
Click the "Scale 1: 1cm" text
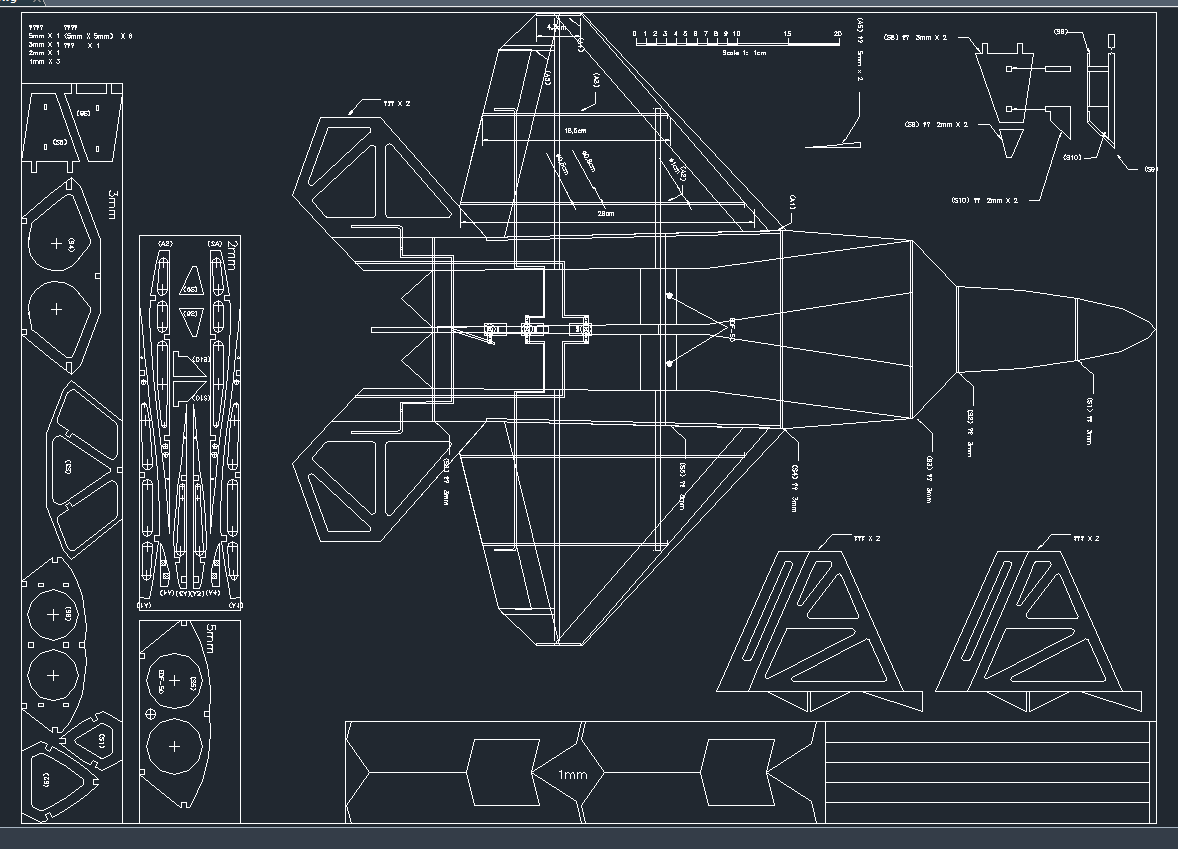(743, 53)
